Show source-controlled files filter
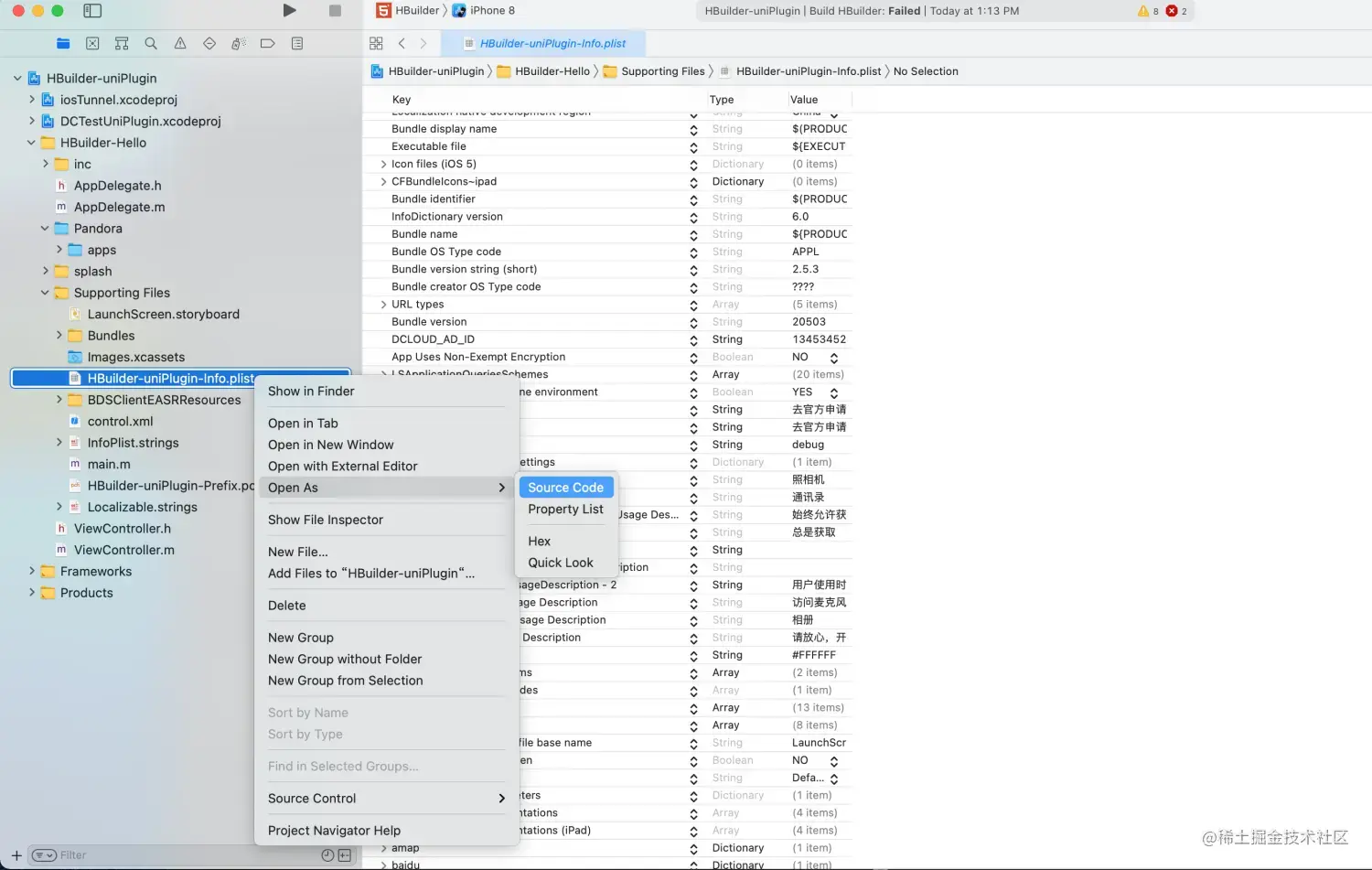 (x=345, y=855)
